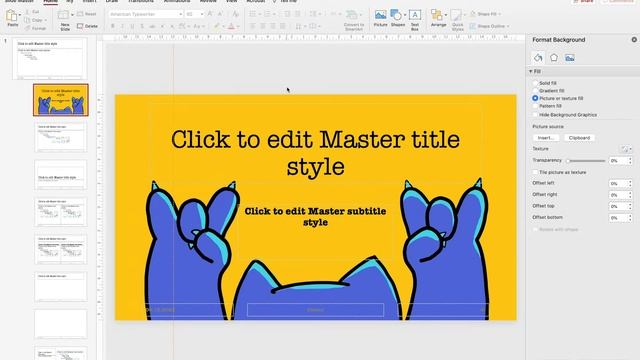
Task: Click the align left icon
Action: click(253, 26)
